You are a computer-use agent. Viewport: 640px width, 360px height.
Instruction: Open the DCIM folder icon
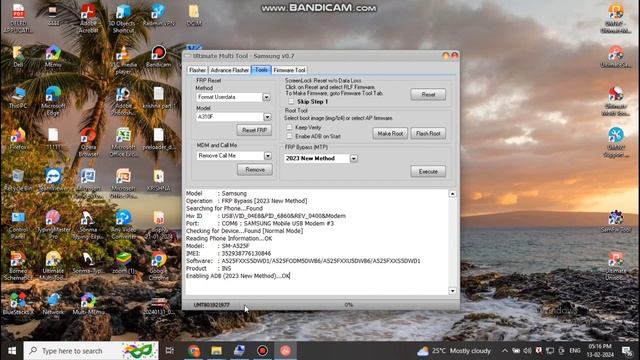tap(194, 16)
